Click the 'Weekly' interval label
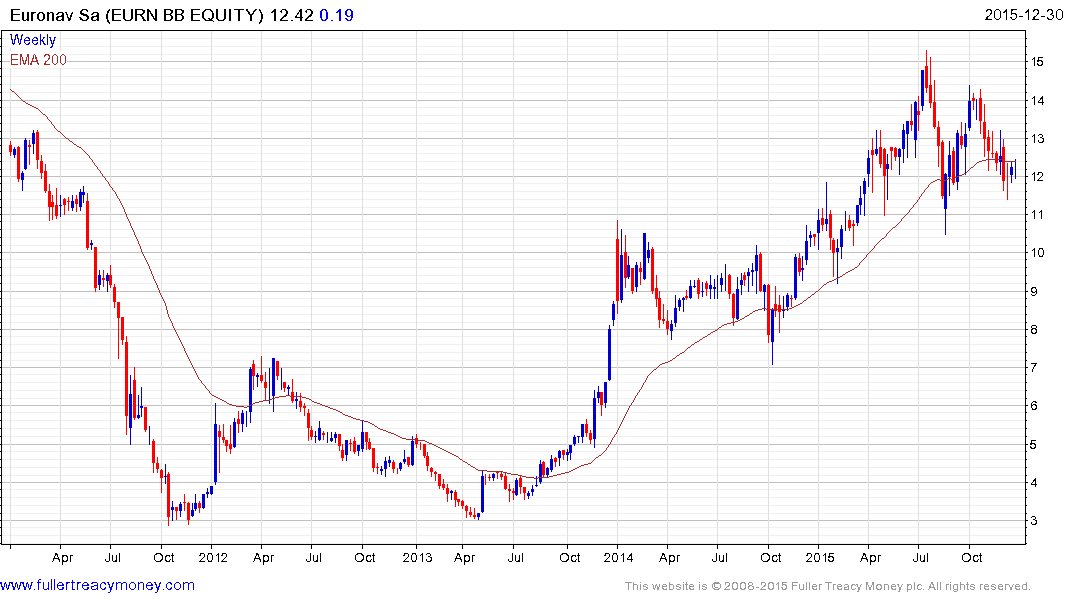This screenshot has width=1075, height=600. coord(33,40)
